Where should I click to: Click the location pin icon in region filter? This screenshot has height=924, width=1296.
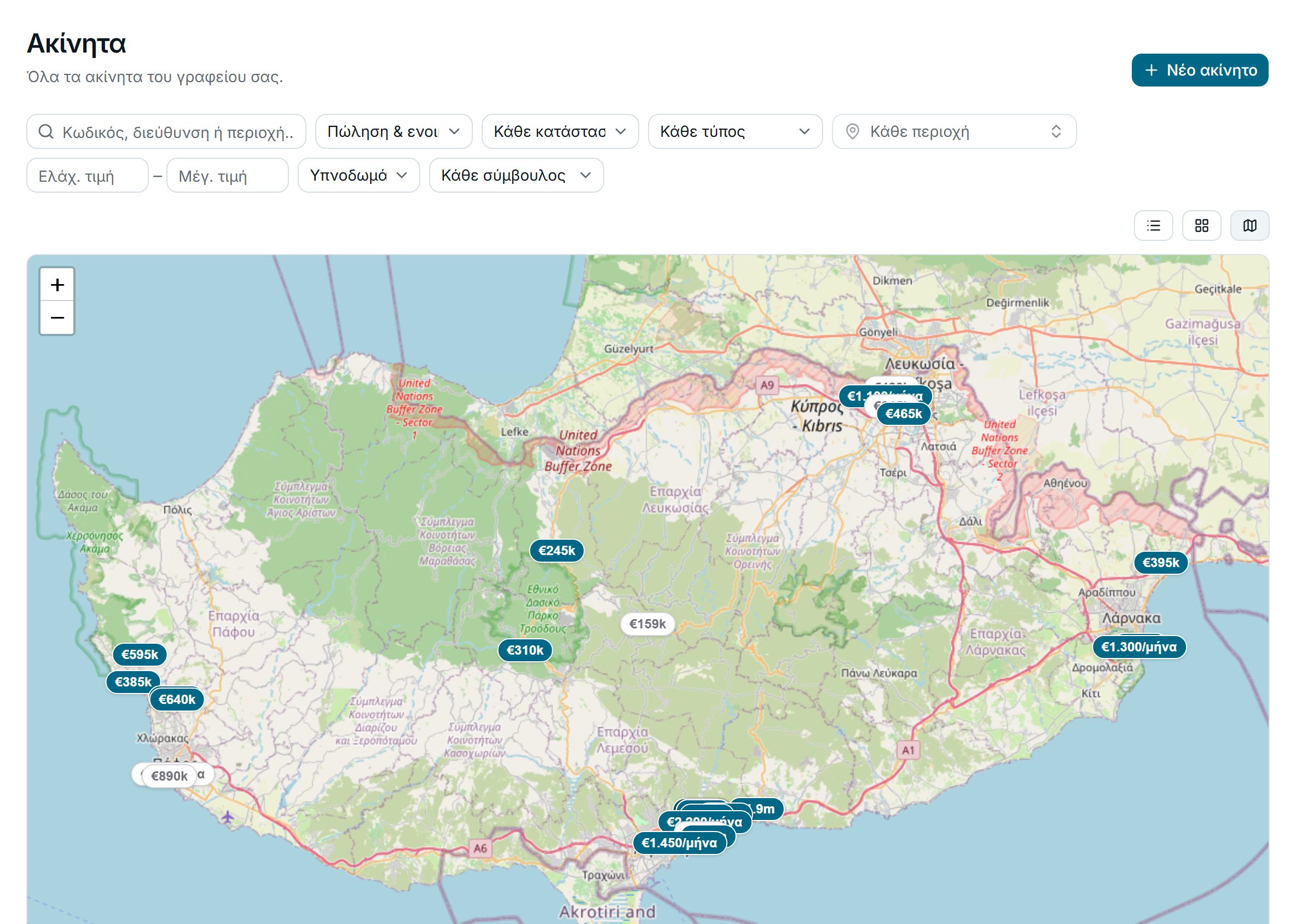[x=852, y=131]
